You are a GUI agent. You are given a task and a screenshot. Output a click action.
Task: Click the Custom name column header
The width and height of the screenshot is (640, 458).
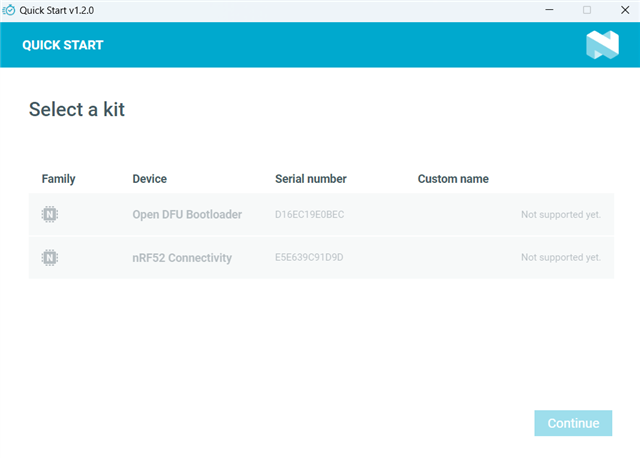click(453, 179)
